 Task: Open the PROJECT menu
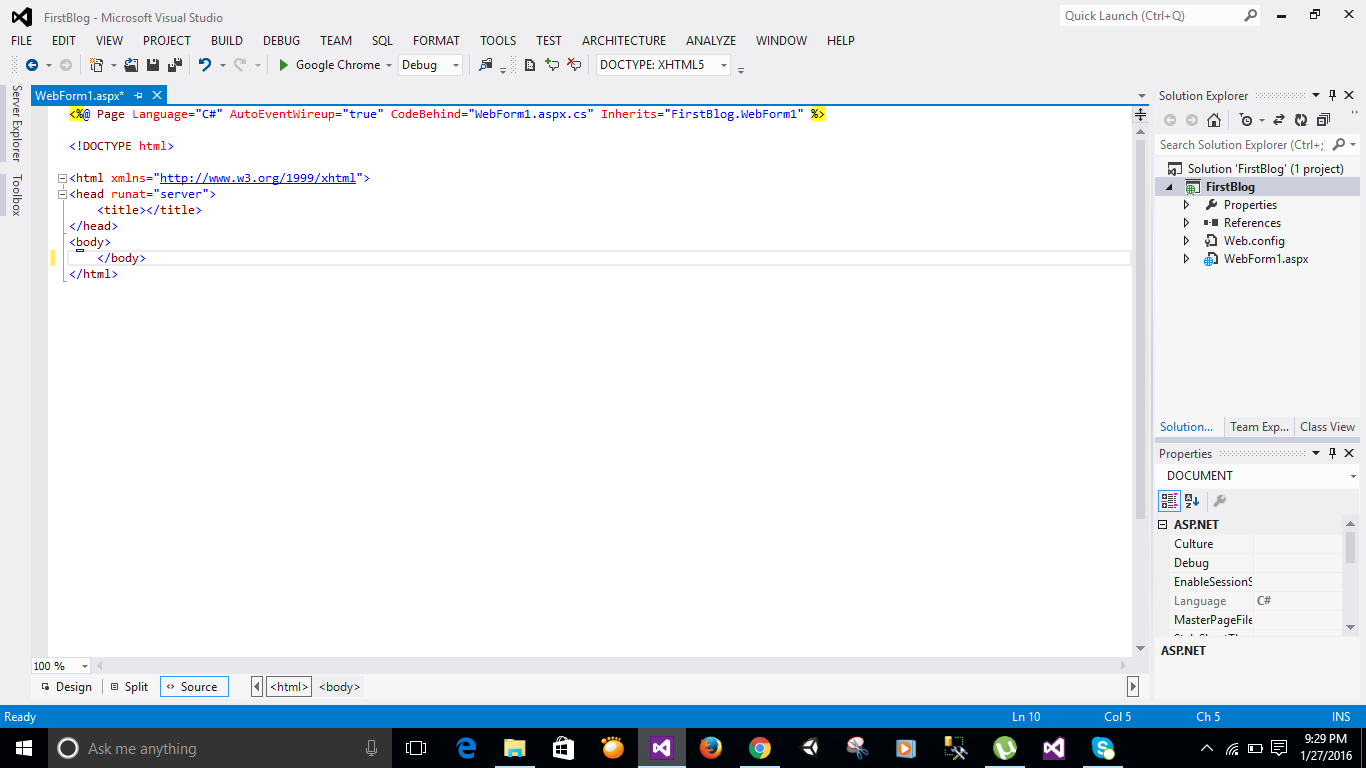[x=167, y=41]
